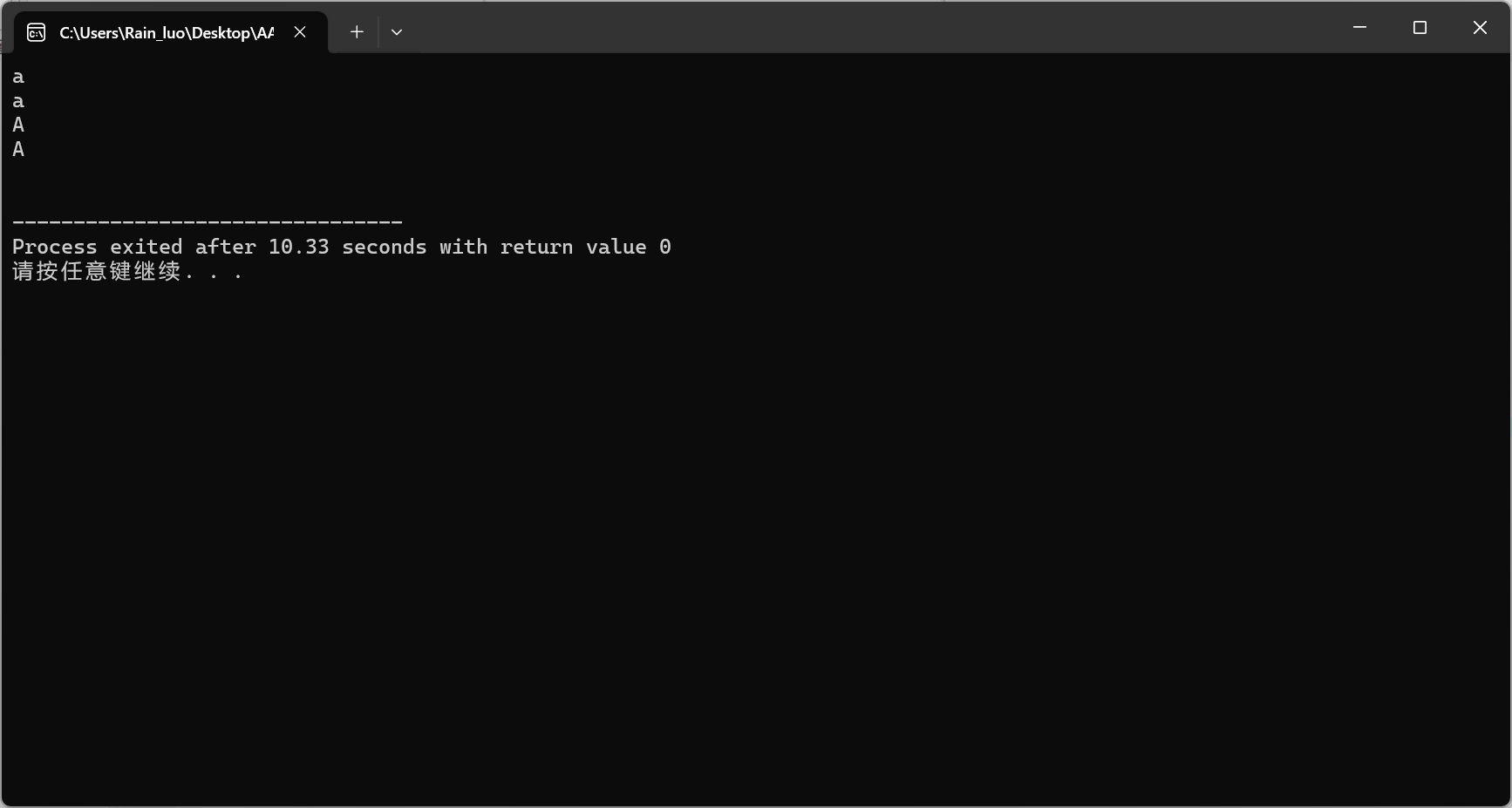Click the empty terminal area below output
Viewport: 1512px width, 808px height.
[755, 540]
